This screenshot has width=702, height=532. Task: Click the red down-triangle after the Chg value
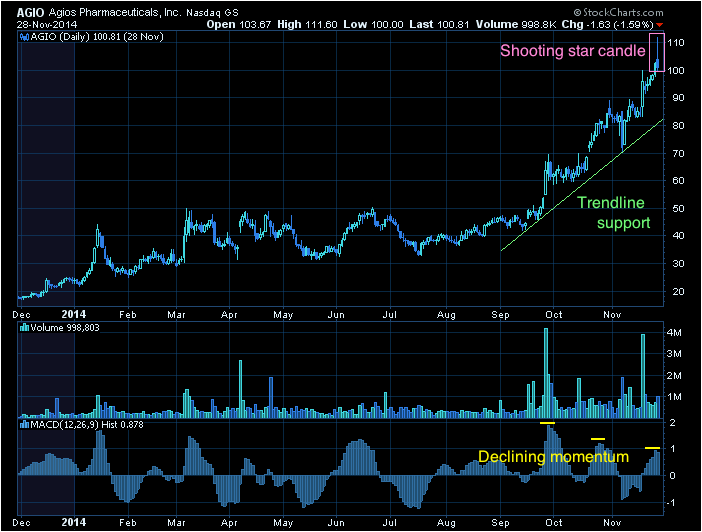659,25
